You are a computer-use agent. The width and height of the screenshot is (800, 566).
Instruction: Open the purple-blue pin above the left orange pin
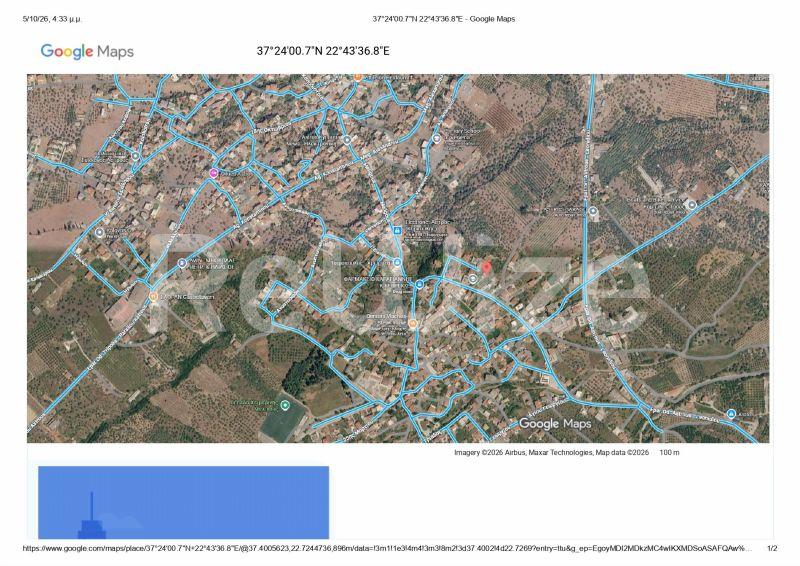pos(182,263)
